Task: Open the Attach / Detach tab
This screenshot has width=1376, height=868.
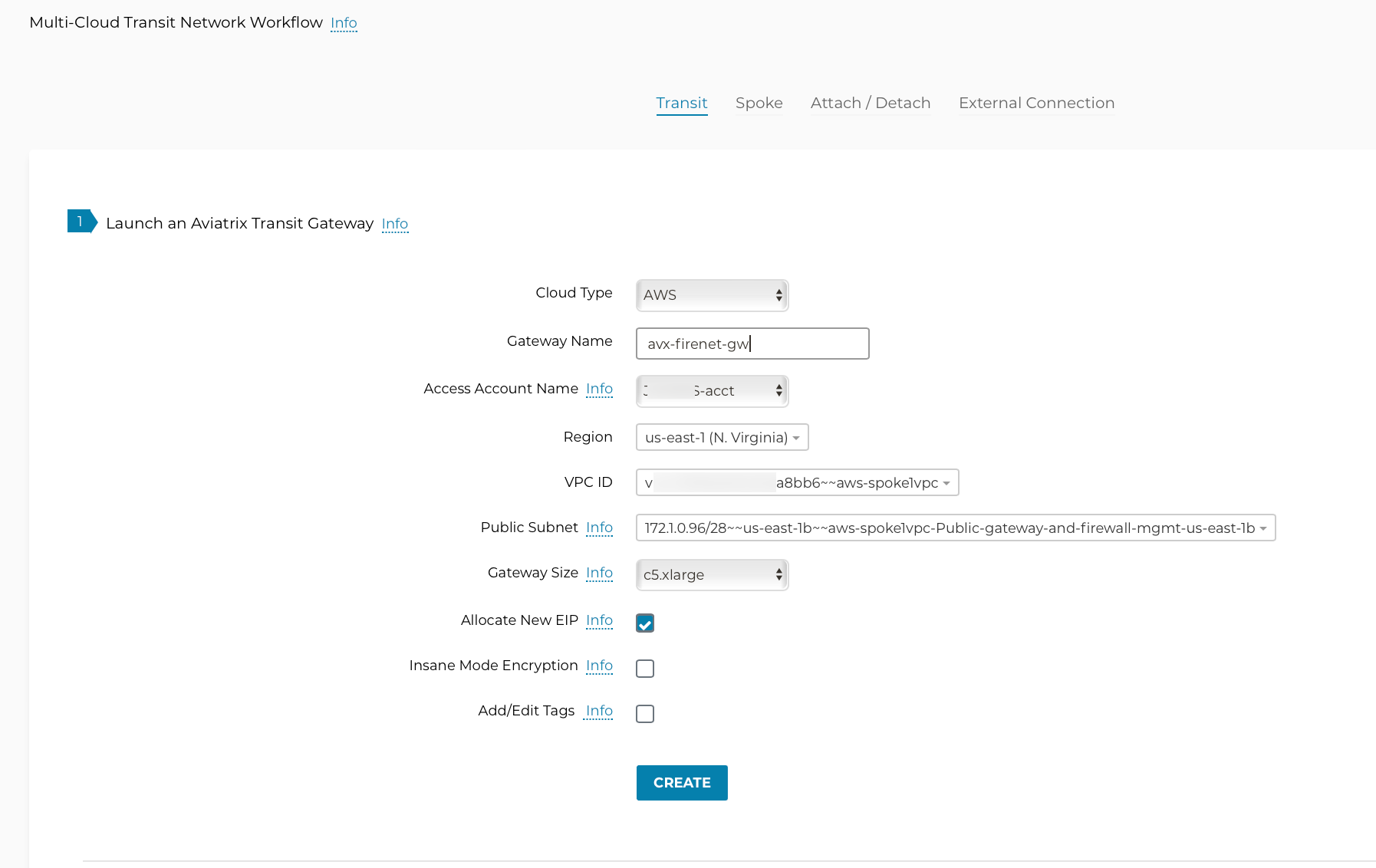Action: coord(870,103)
